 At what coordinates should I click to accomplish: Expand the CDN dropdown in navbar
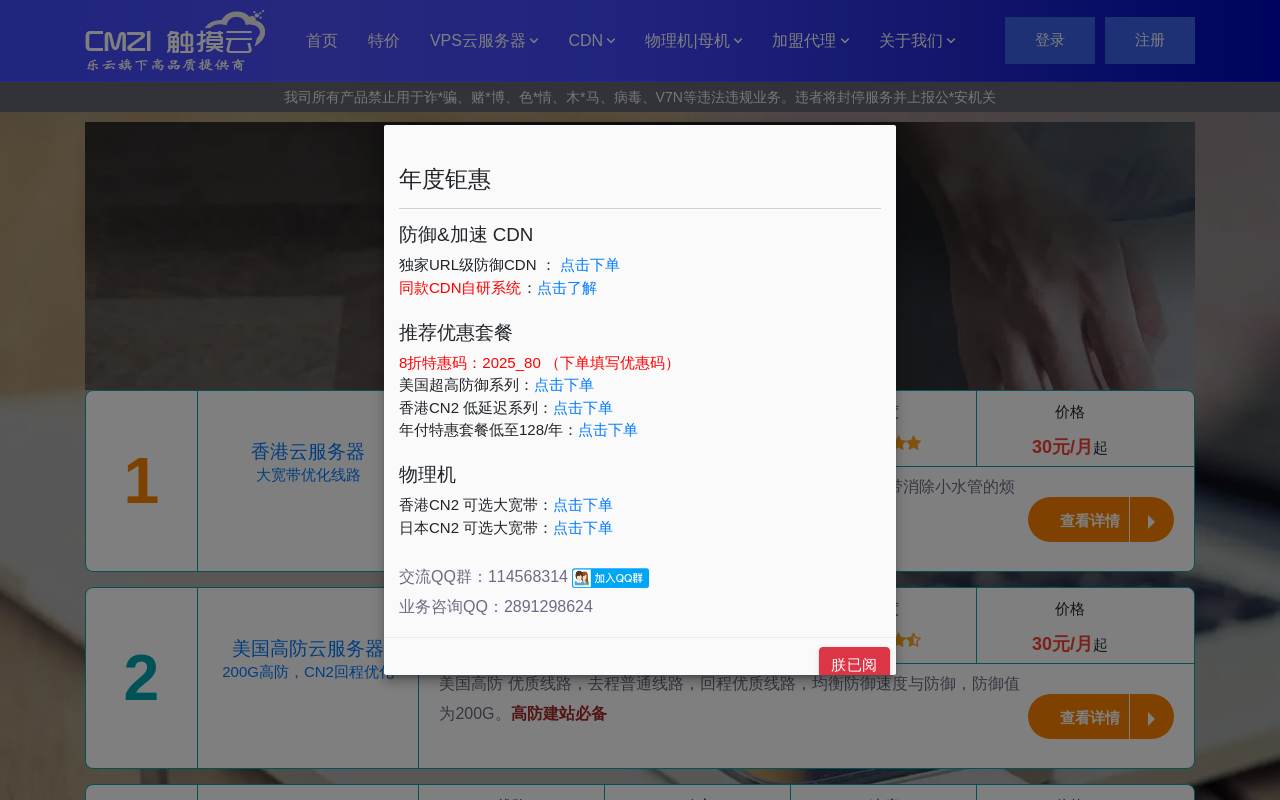click(592, 41)
